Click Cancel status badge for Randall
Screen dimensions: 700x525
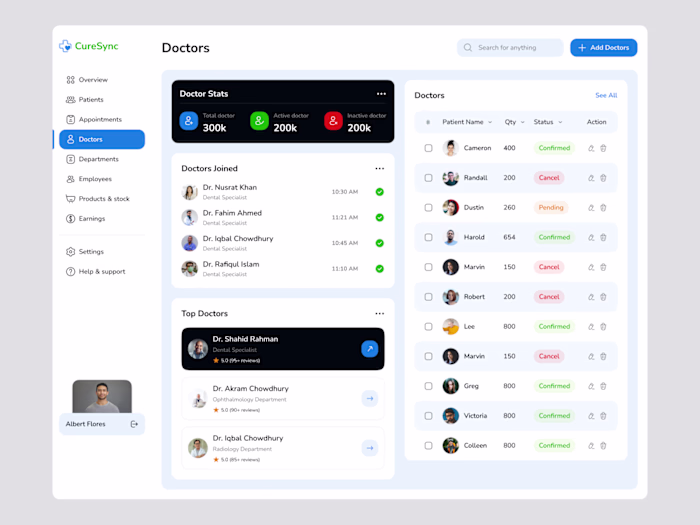549,178
